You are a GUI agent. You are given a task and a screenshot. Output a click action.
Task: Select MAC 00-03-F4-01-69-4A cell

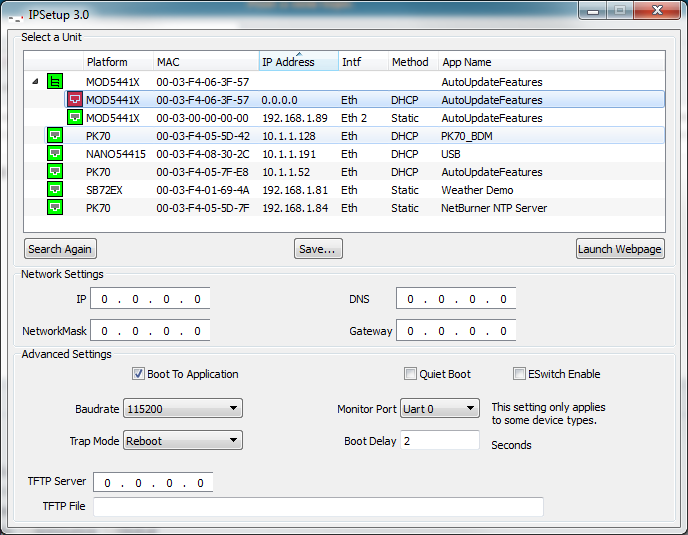tap(203, 190)
